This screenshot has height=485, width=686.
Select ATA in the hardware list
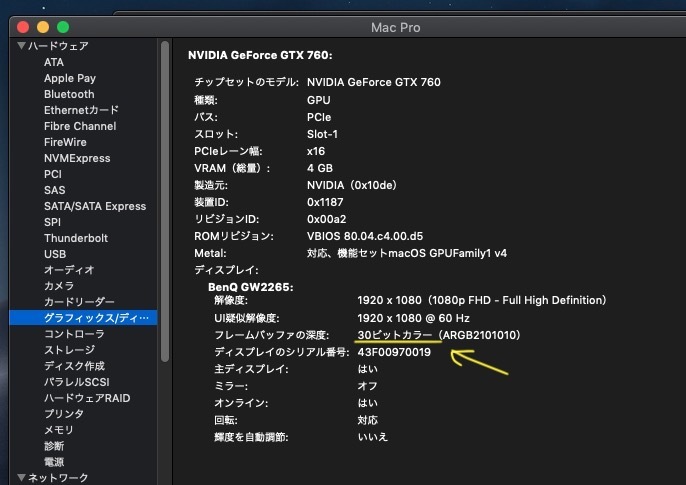click(x=54, y=62)
